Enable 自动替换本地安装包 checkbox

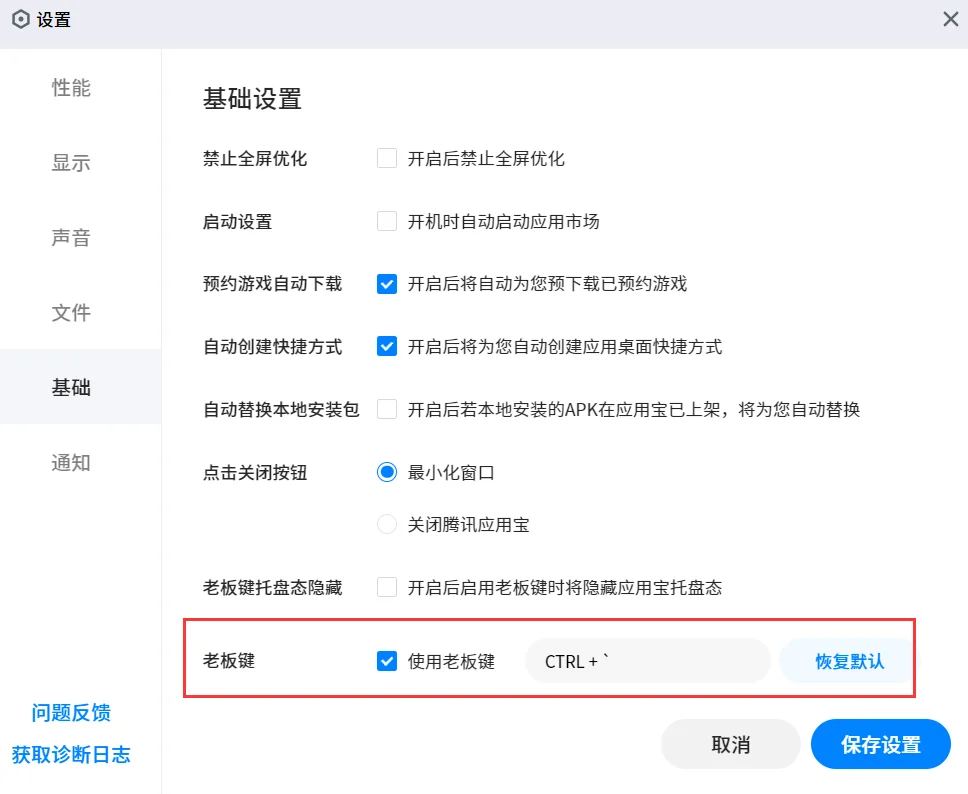click(x=387, y=408)
